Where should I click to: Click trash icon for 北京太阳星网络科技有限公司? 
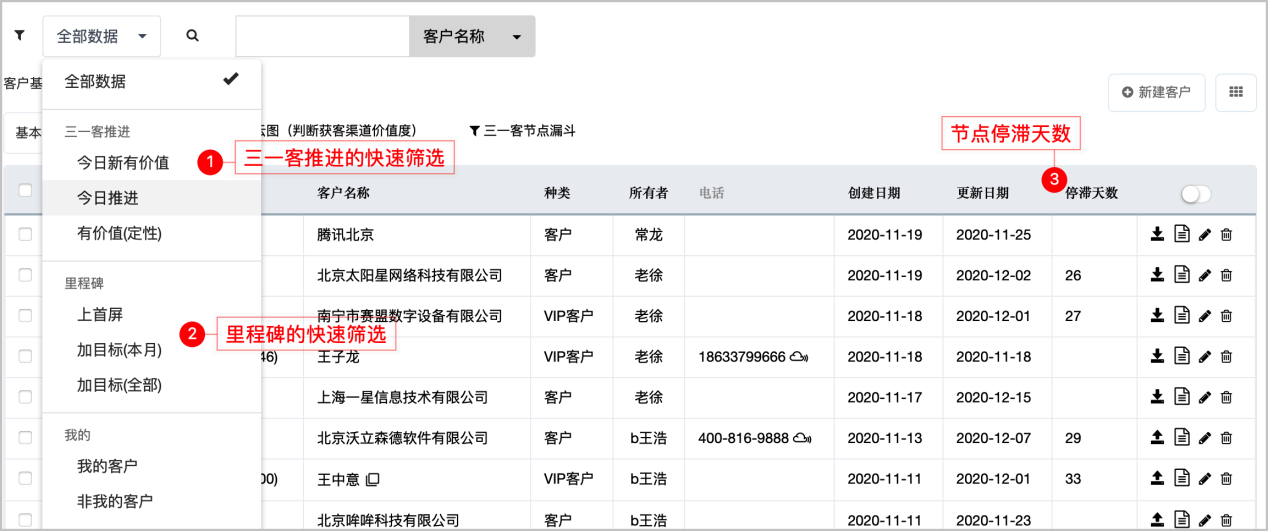pos(1226,275)
